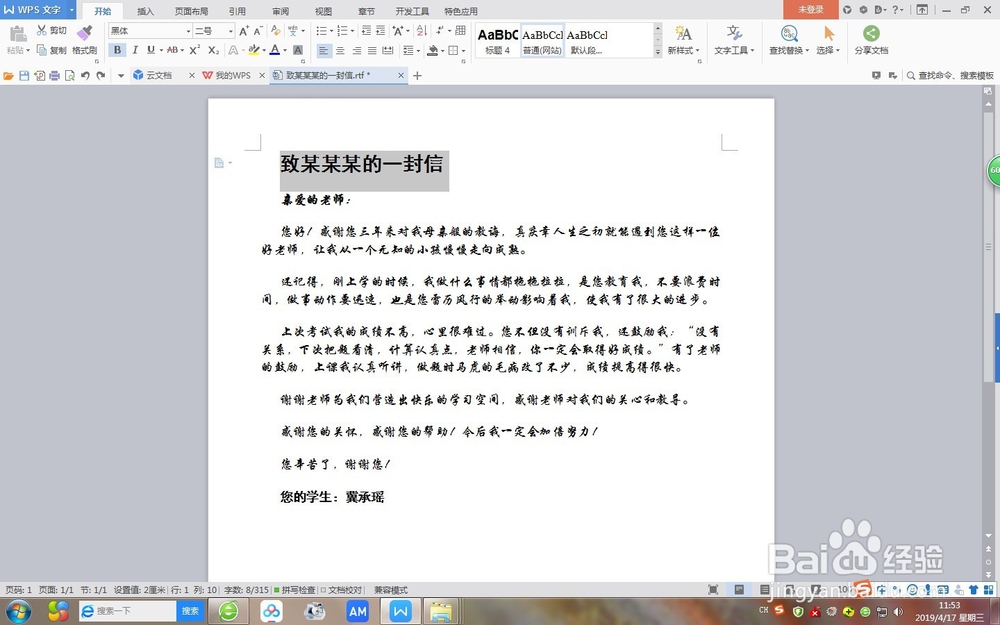Toggle spell check (拼写检查) in status bar
The height and width of the screenshot is (625, 1000).
point(295,590)
